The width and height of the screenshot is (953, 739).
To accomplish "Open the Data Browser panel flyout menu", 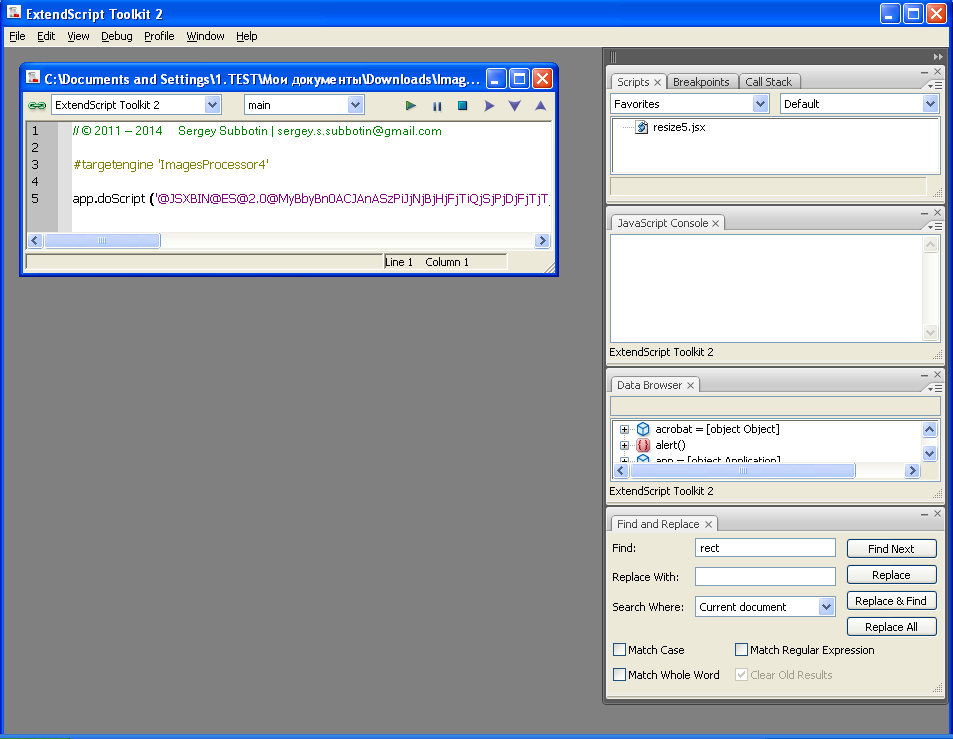I will coord(935,388).
